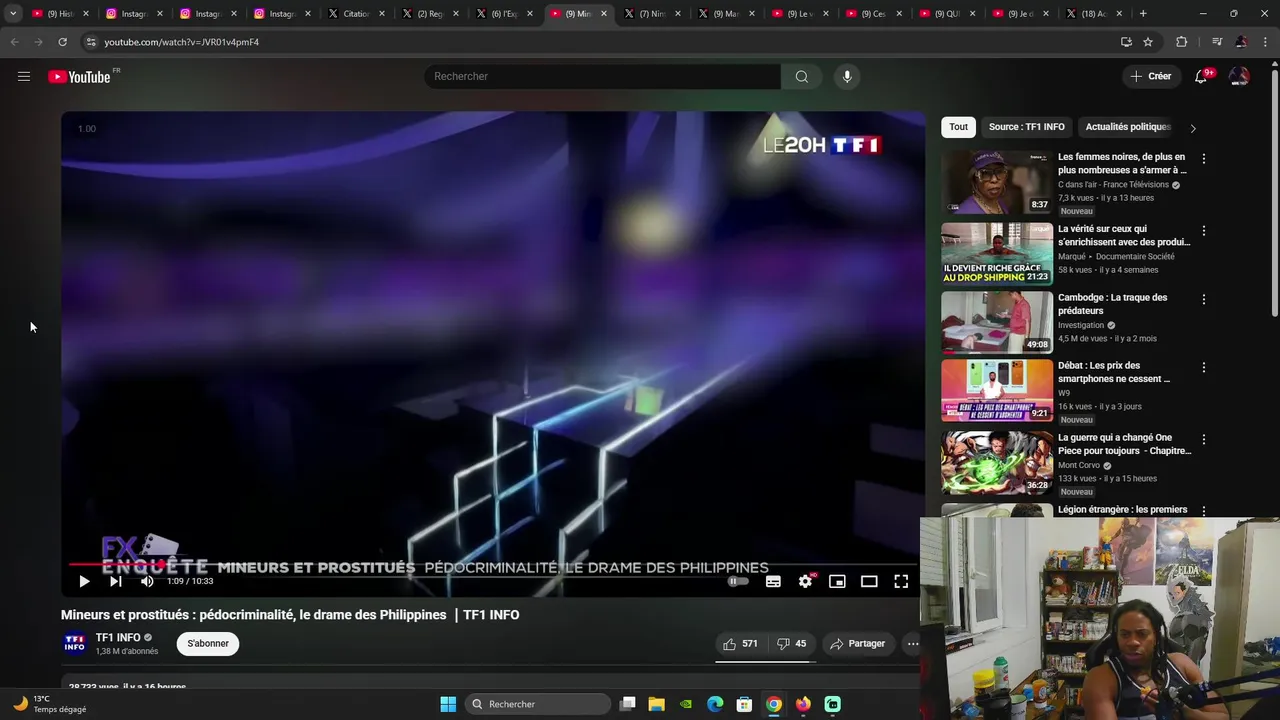Select the Tout filter chip
This screenshot has width=1280, height=720.
[x=958, y=127]
